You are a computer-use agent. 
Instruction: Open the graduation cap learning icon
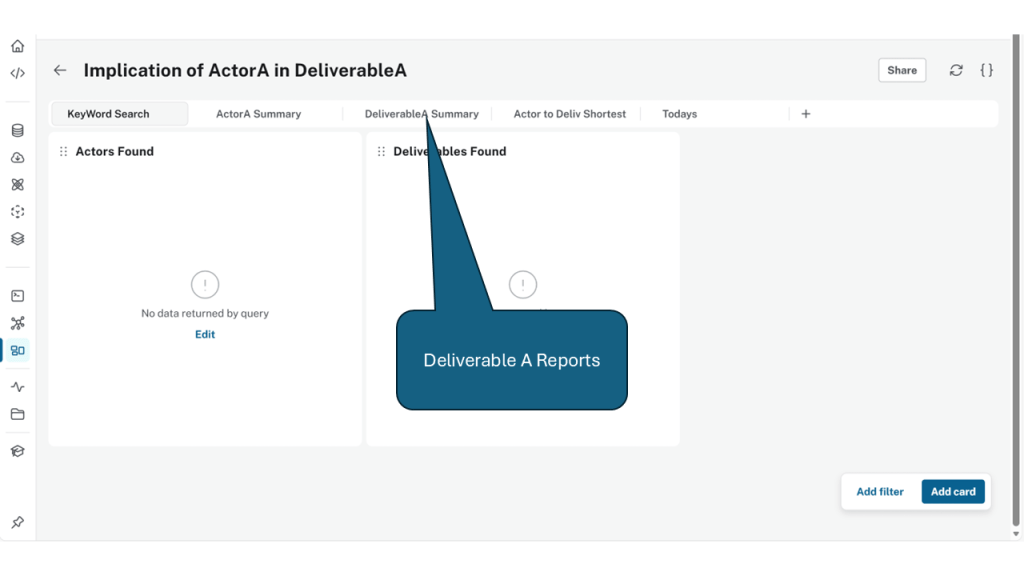[17, 451]
